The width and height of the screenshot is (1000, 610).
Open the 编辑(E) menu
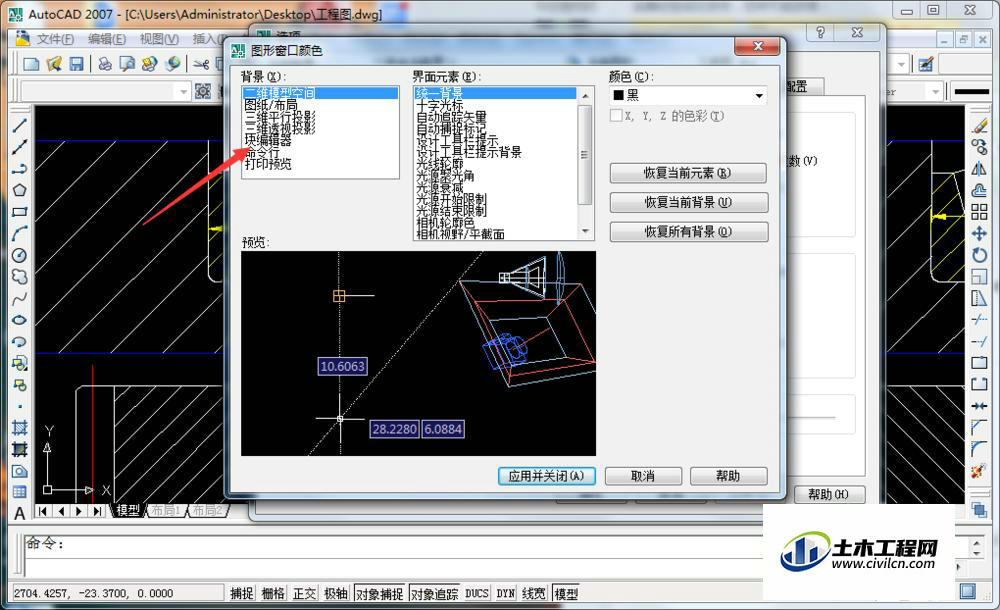[107, 39]
